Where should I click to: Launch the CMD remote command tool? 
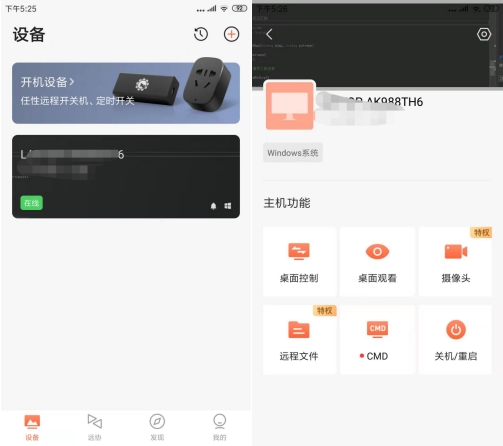(377, 340)
